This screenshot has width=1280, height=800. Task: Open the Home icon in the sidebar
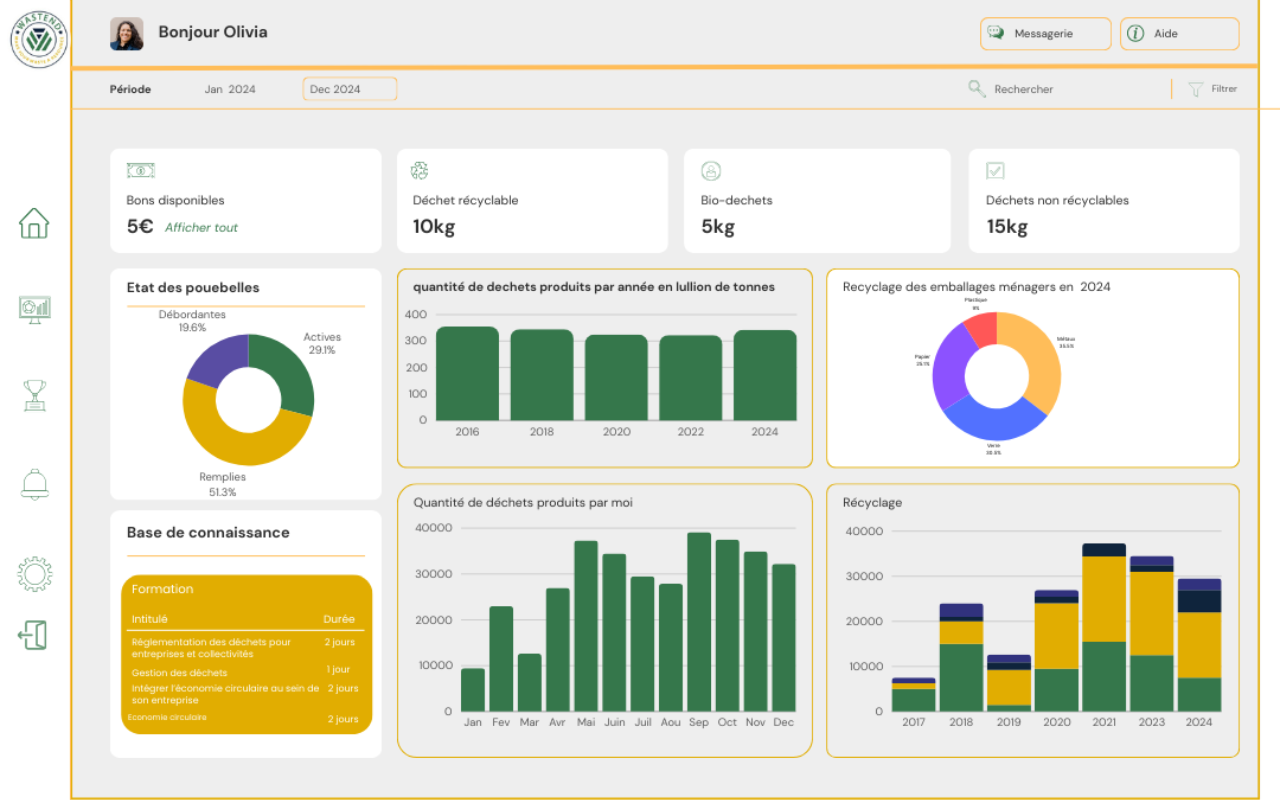tap(34, 222)
